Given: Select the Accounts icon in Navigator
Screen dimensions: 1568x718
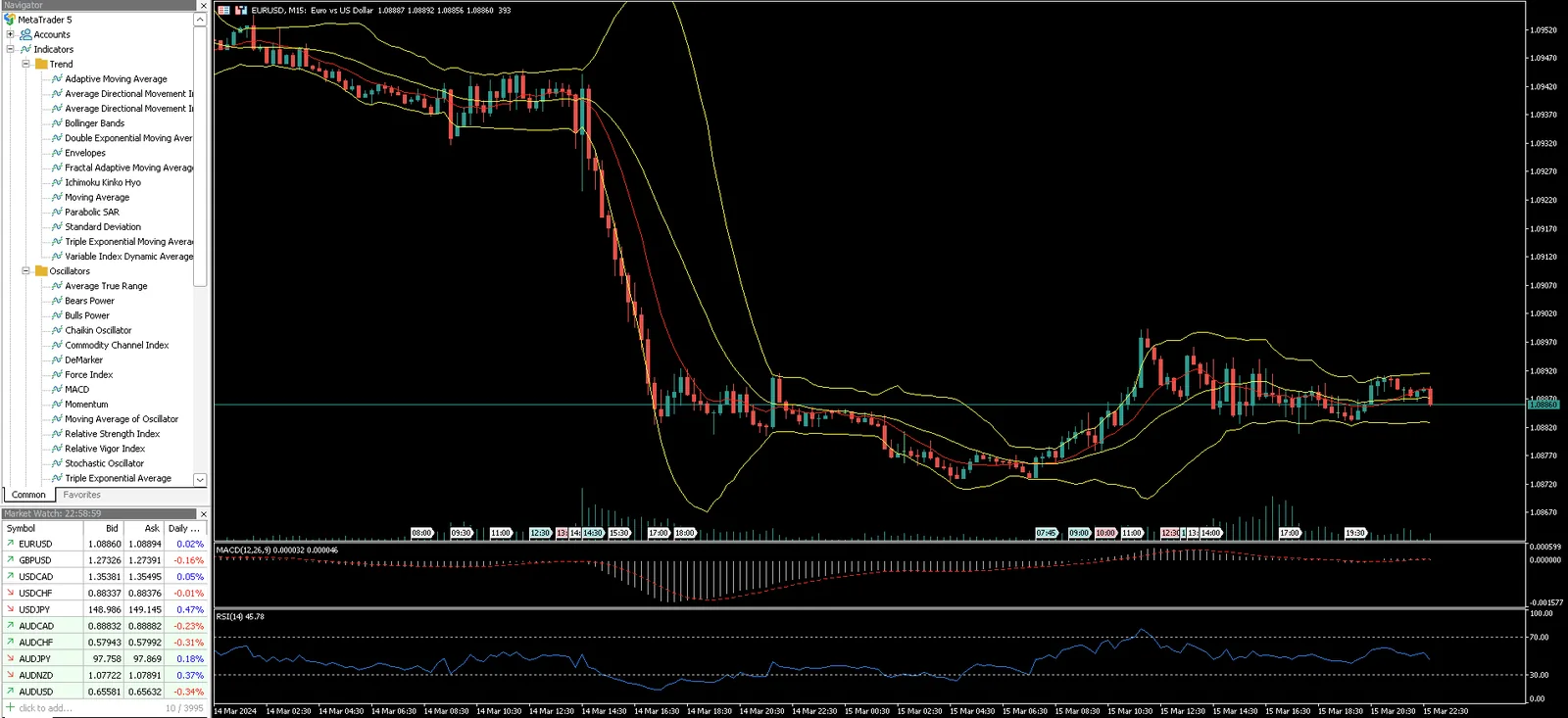Looking at the screenshot, I should (25, 34).
